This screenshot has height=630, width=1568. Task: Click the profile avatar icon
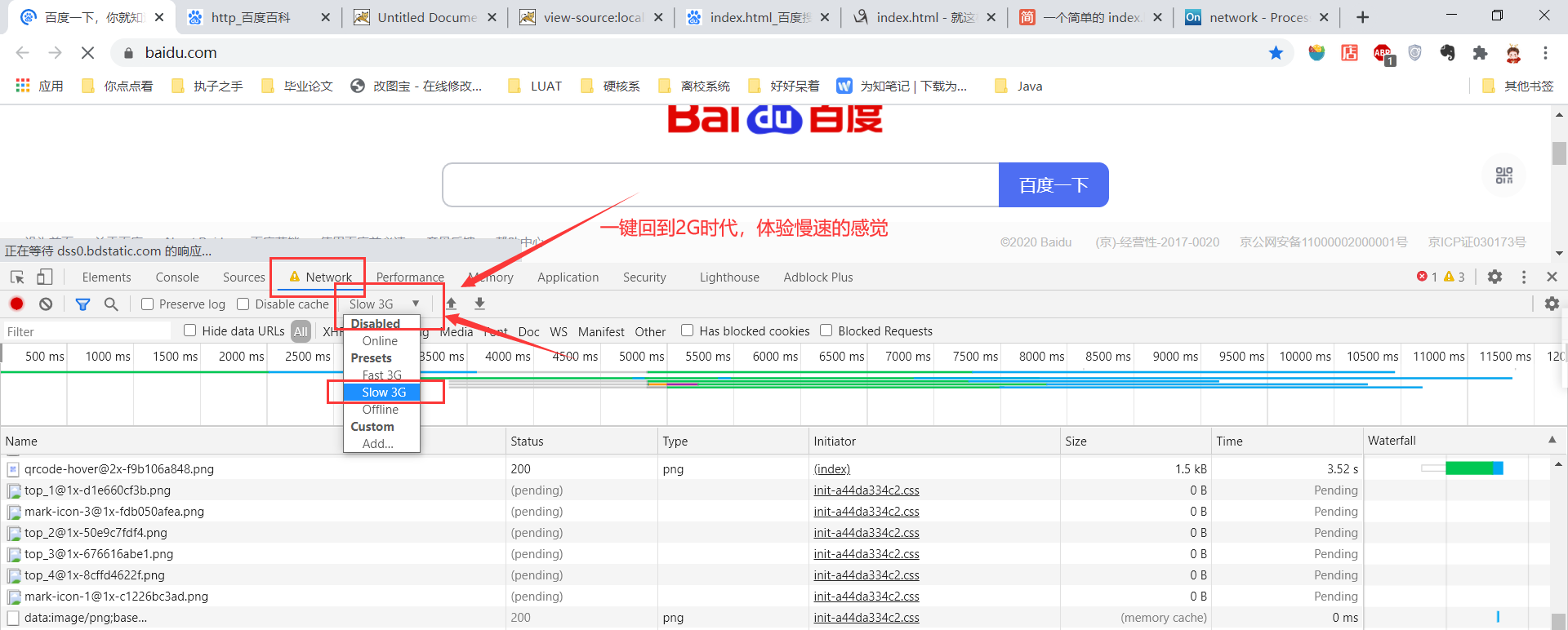point(1513,53)
